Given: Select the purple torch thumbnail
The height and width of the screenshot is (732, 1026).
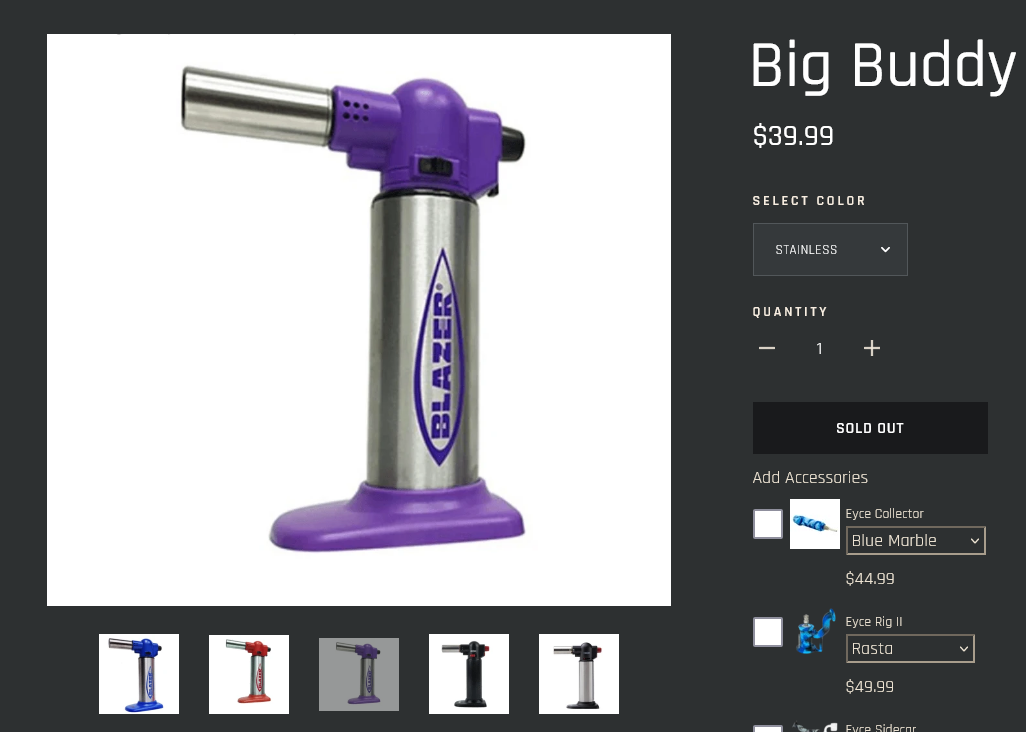Looking at the screenshot, I should click(359, 674).
